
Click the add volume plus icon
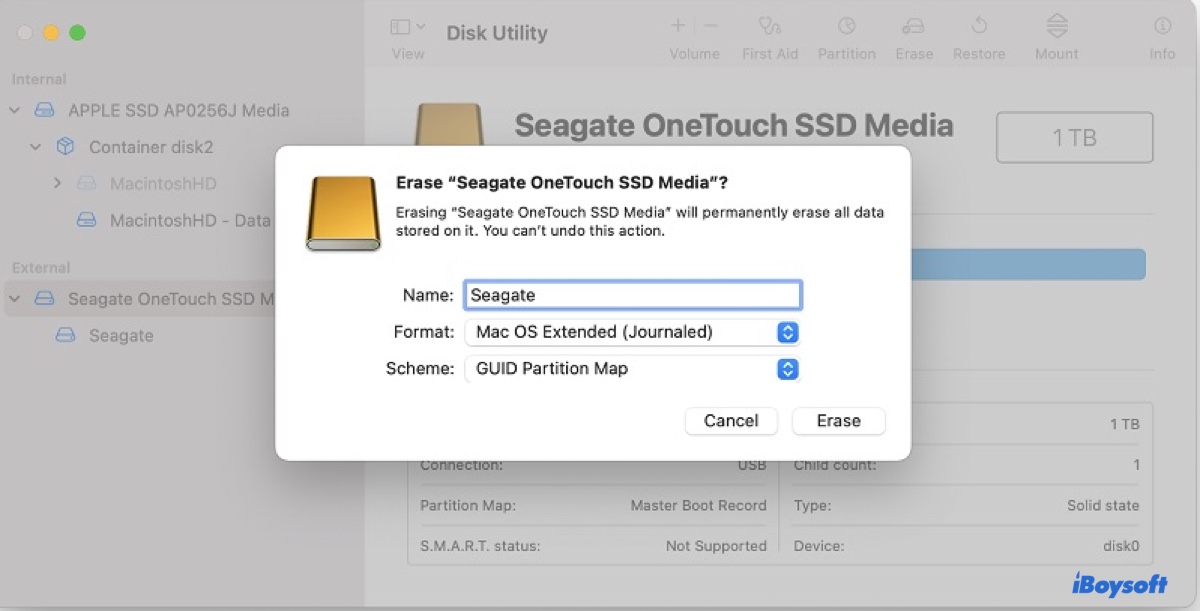pyautogui.click(x=678, y=26)
